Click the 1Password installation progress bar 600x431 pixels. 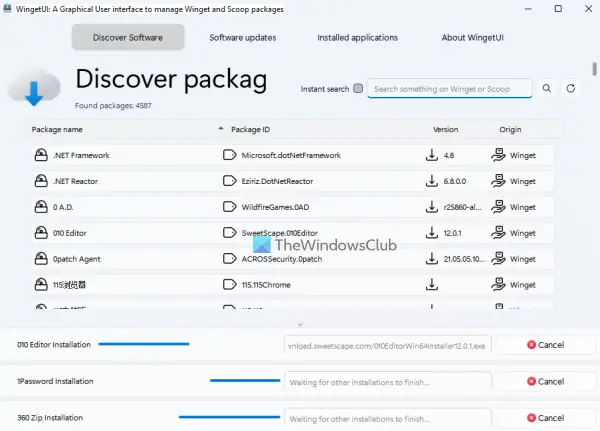[x=245, y=380]
